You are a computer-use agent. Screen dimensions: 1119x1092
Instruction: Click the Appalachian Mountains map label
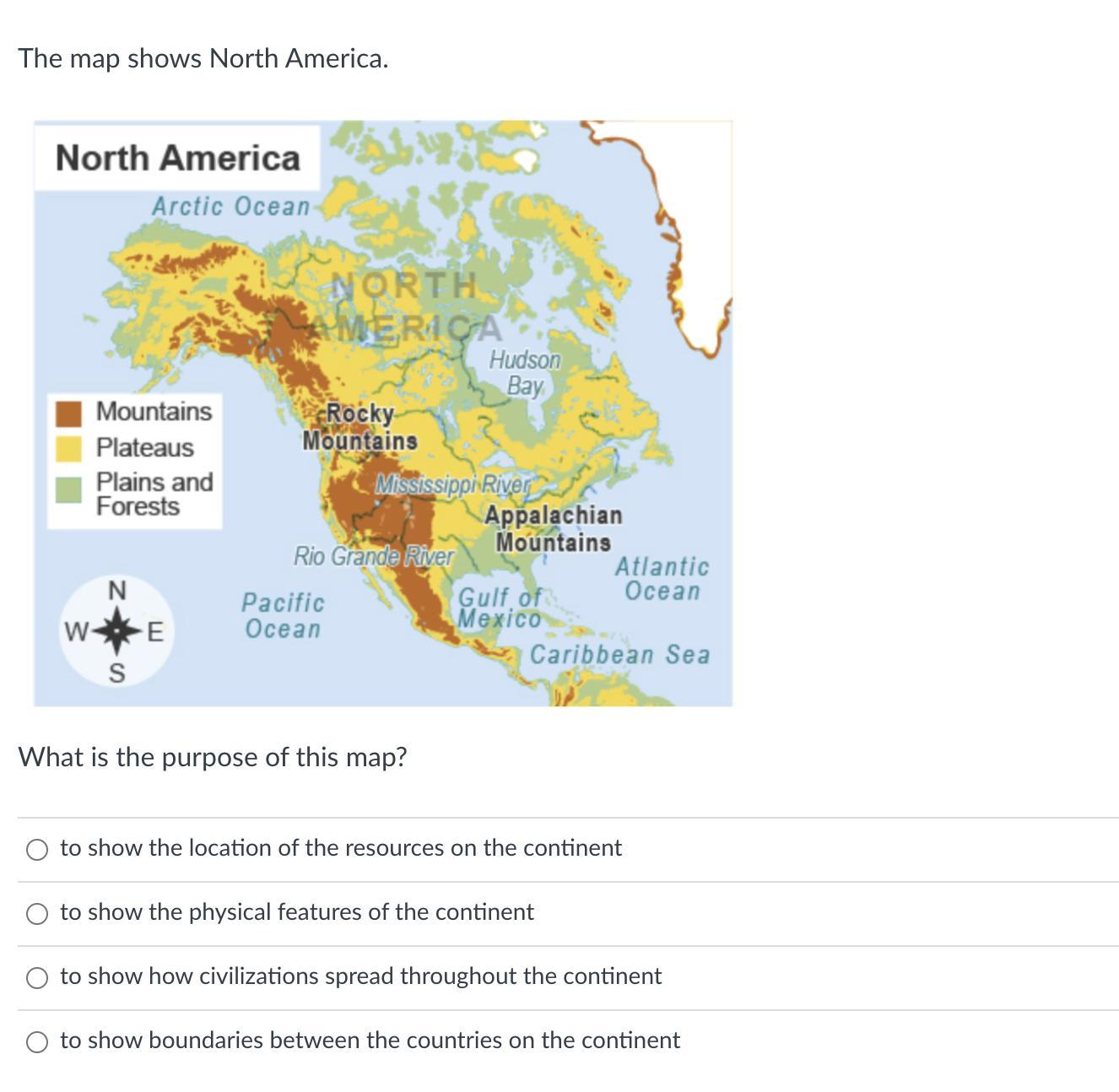554,528
